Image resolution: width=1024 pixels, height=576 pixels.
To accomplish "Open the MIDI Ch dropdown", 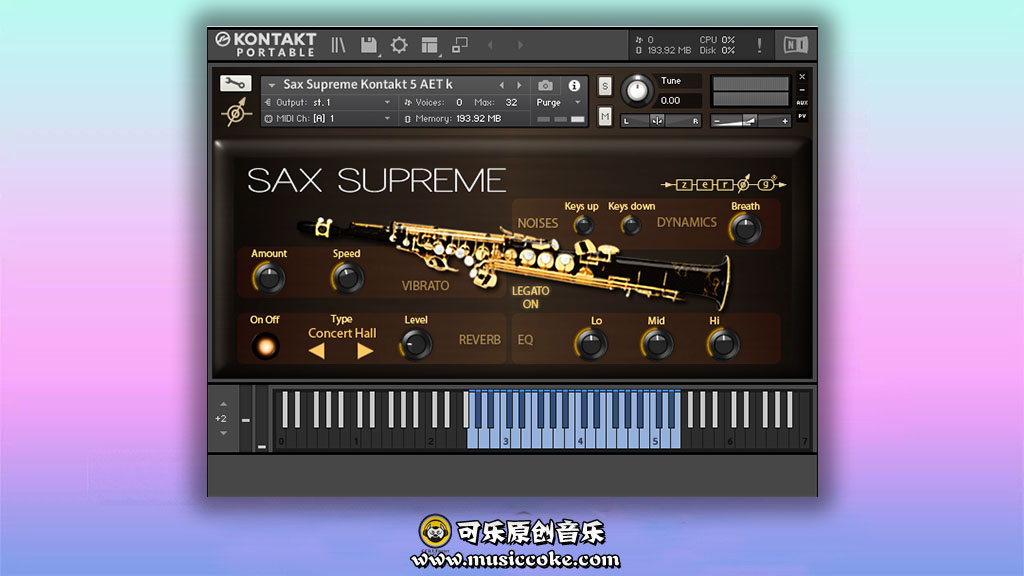I will pos(328,119).
